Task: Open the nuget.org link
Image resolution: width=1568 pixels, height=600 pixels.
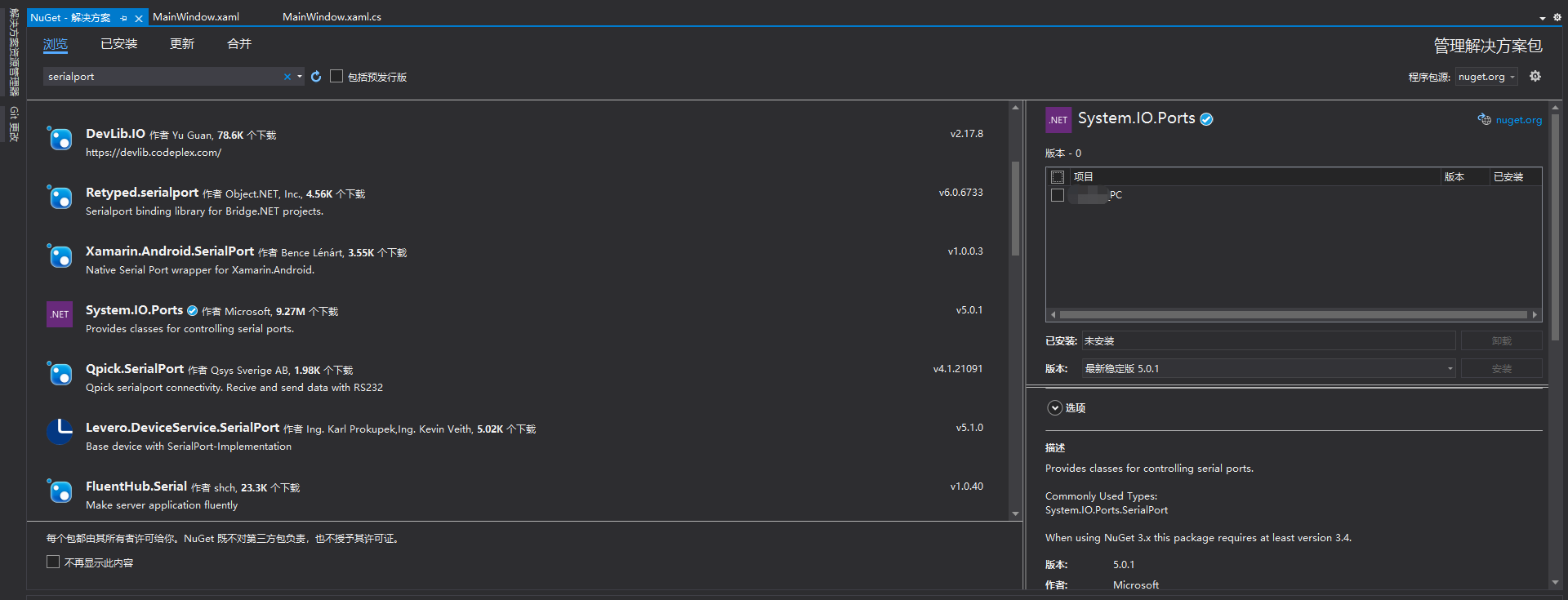Action: coord(1519,120)
